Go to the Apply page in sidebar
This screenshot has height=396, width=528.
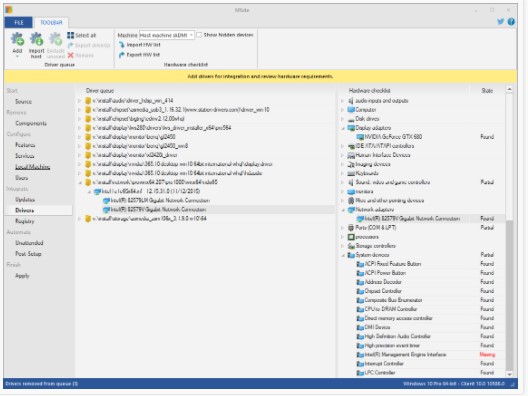(x=22, y=276)
